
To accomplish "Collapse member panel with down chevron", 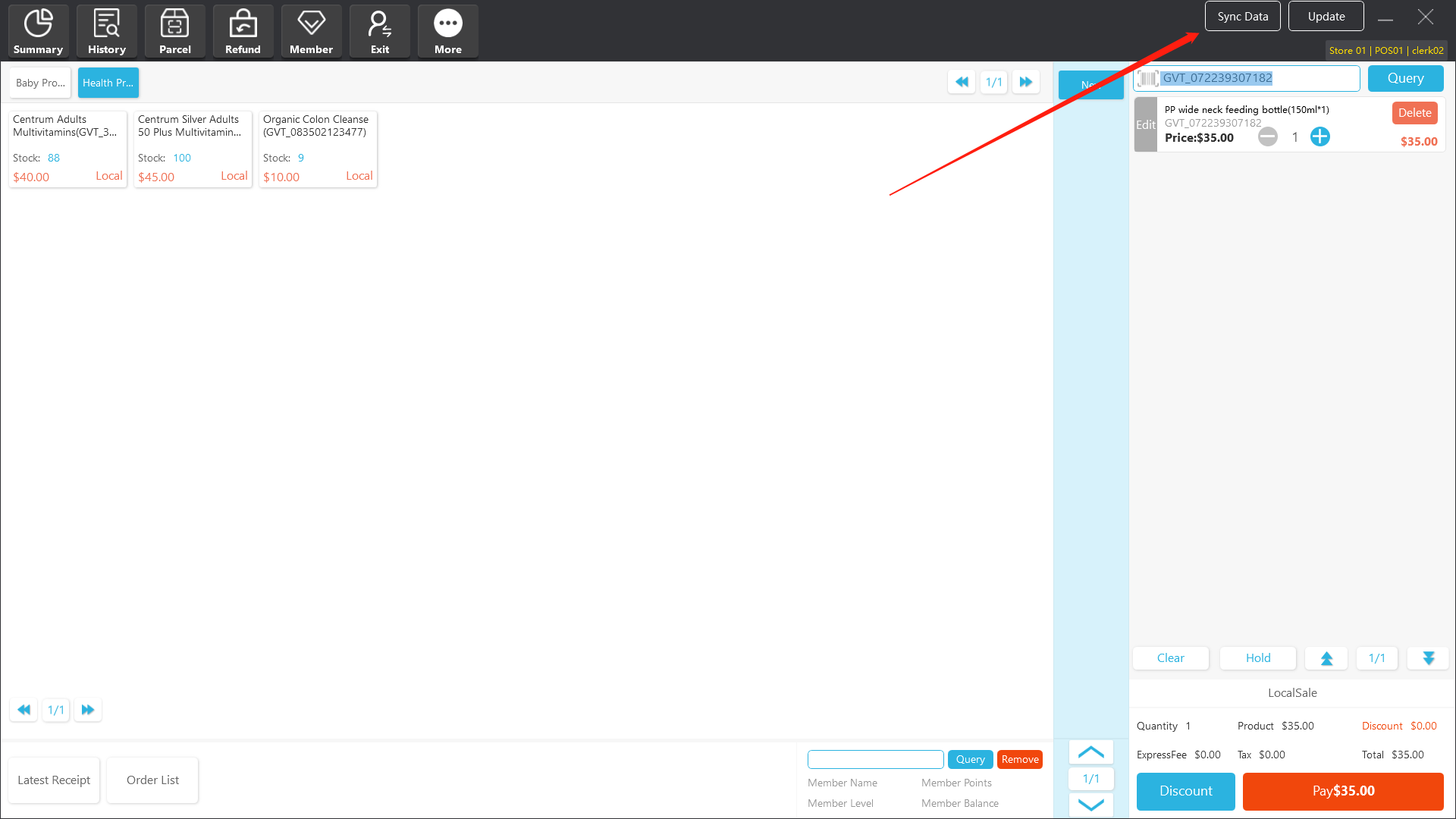I will tap(1090, 805).
